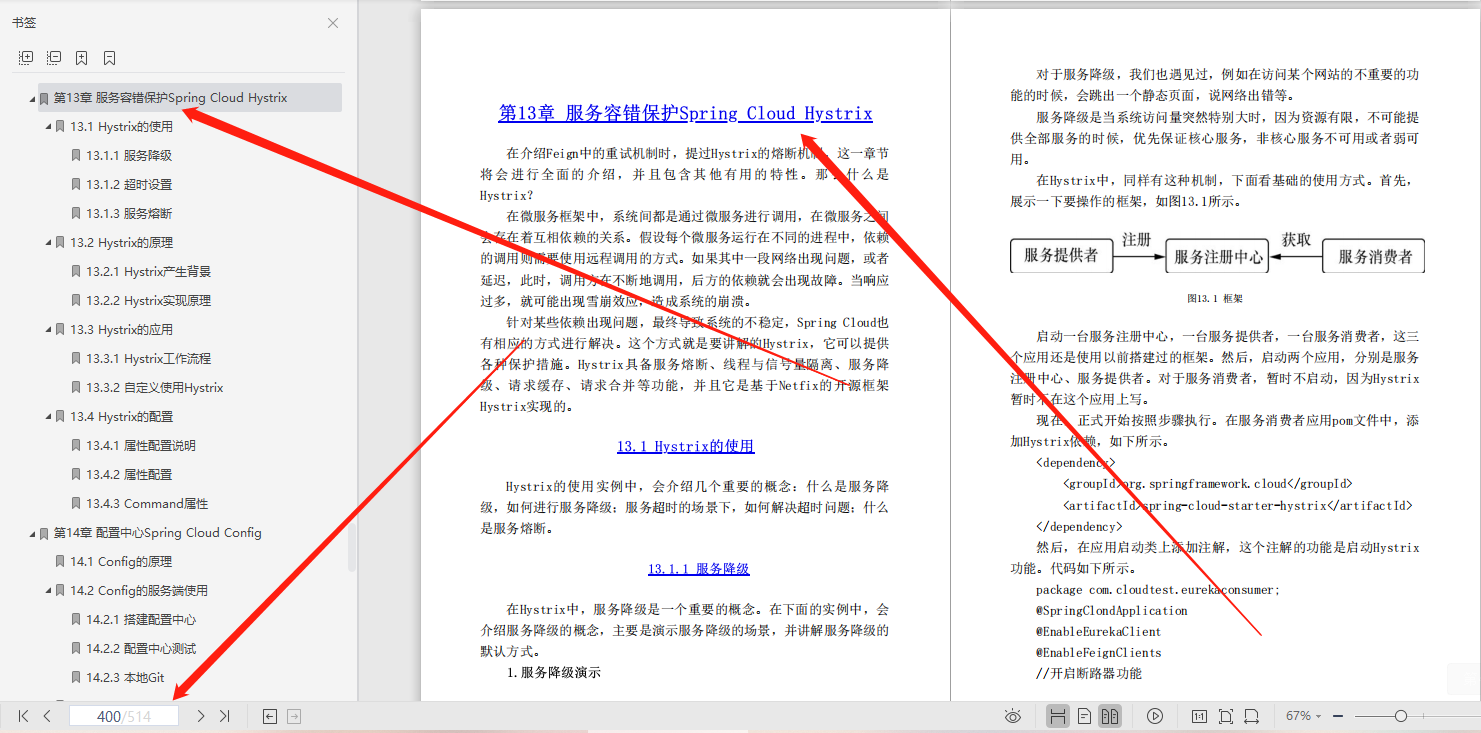Click the zoom out minus button
1481x733 pixels.
point(1339,716)
